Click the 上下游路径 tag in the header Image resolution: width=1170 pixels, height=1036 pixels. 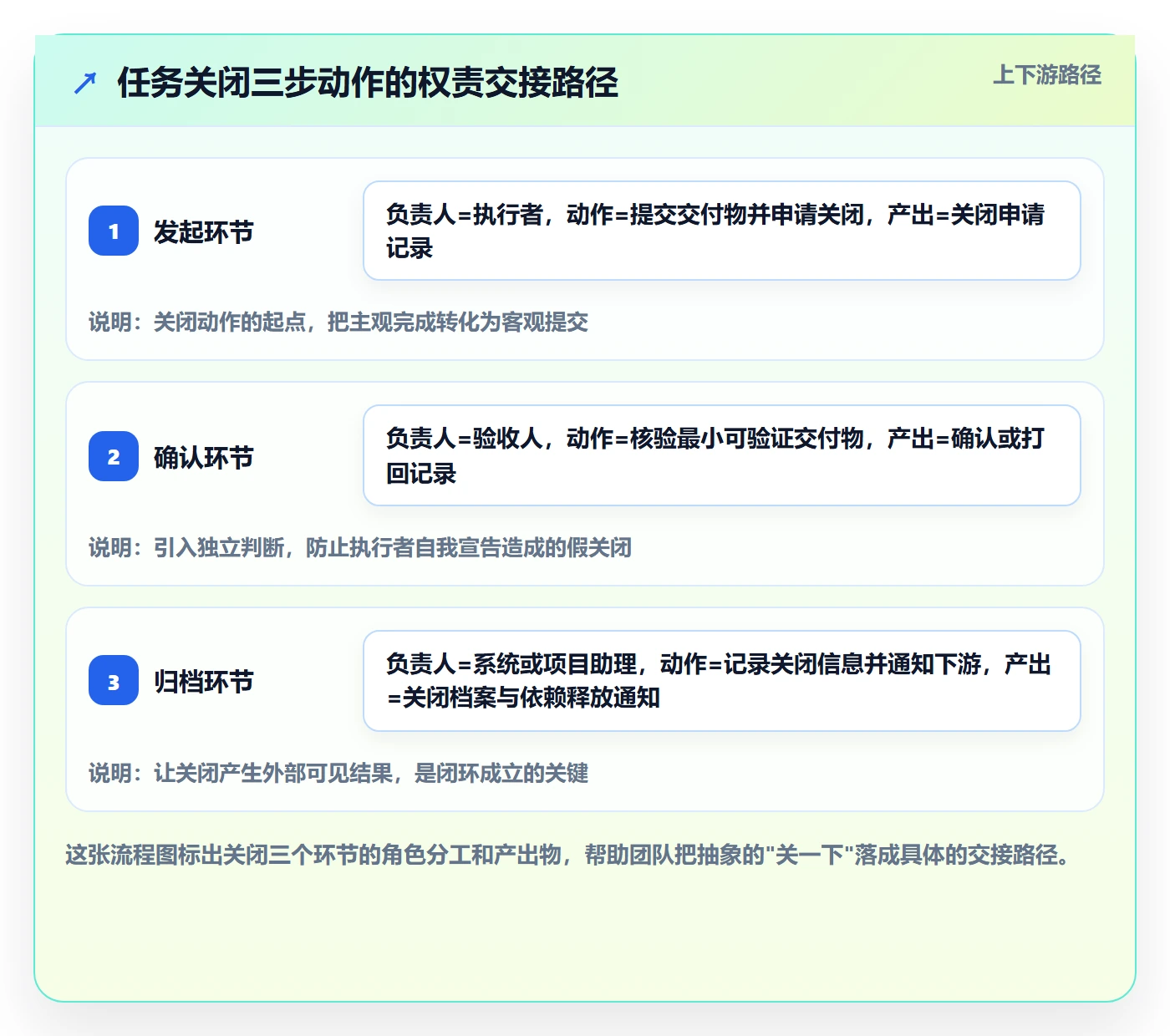1047,75
